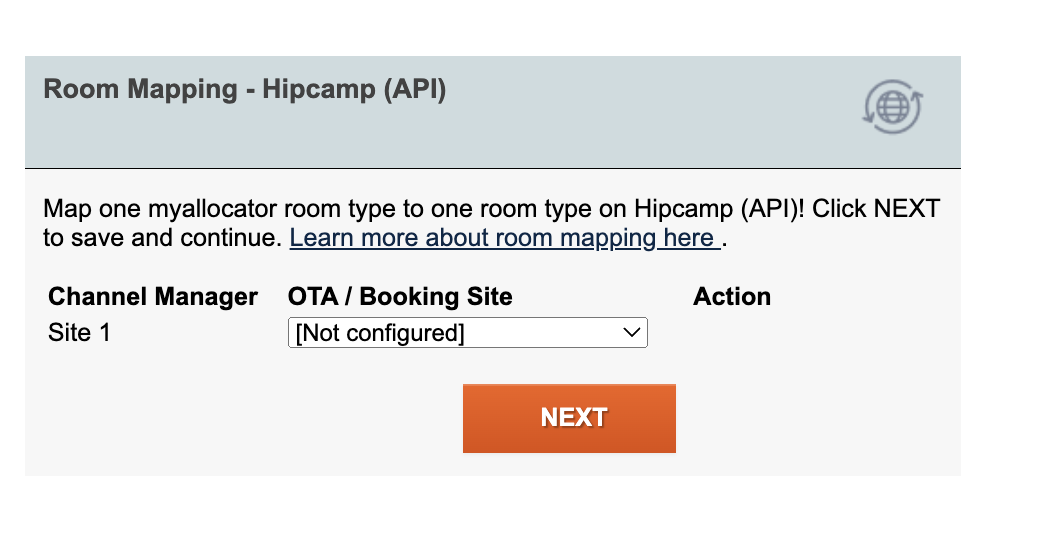
Task: Select the Site 1 row label
Action: click(x=80, y=333)
